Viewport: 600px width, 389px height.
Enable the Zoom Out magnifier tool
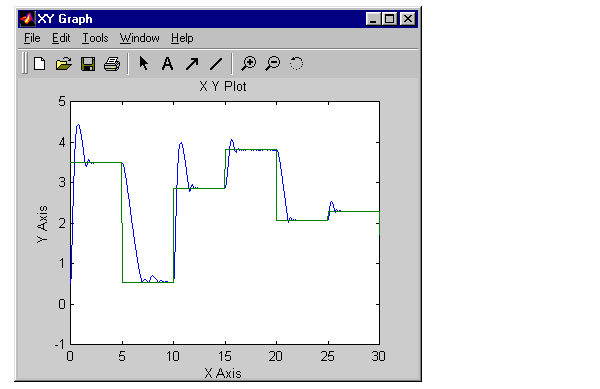click(x=273, y=63)
